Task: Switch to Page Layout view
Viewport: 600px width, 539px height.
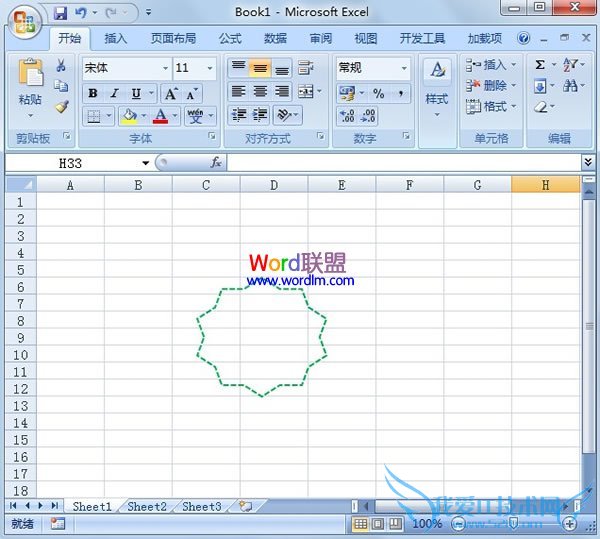Action: pyautogui.click(x=378, y=524)
